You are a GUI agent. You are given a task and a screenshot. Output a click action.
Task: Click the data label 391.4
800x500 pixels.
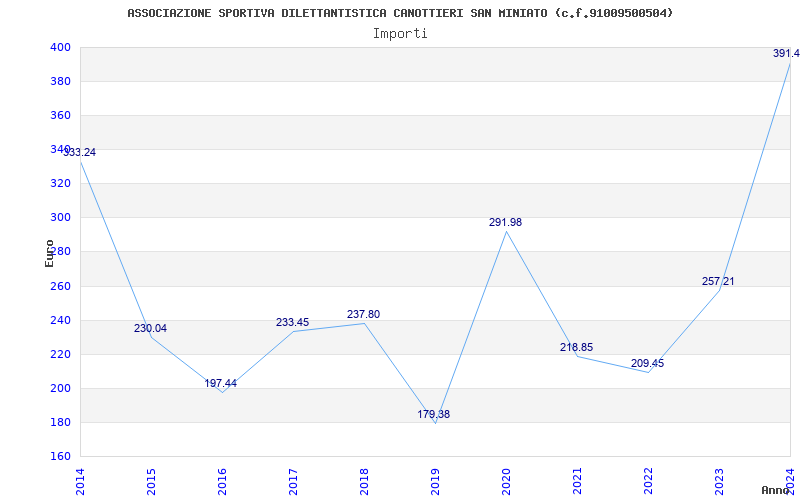click(x=786, y=53)
